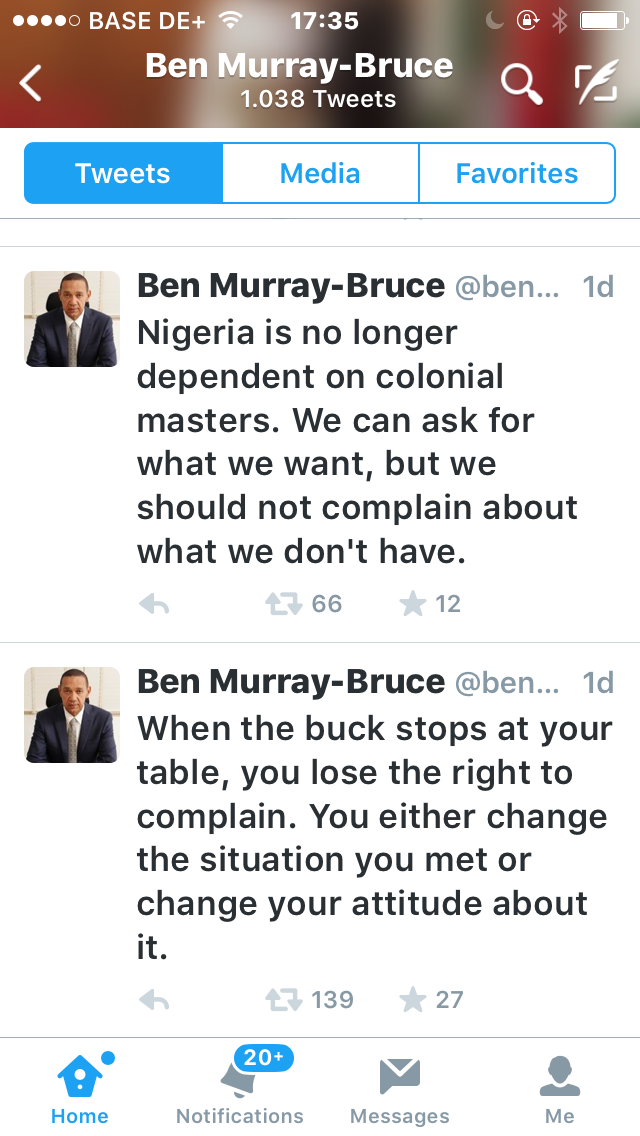Image resolution: width=640 pixels, height=1136 pixels.
Task: Reply to the colonial masters tweet
Action: 154,604
